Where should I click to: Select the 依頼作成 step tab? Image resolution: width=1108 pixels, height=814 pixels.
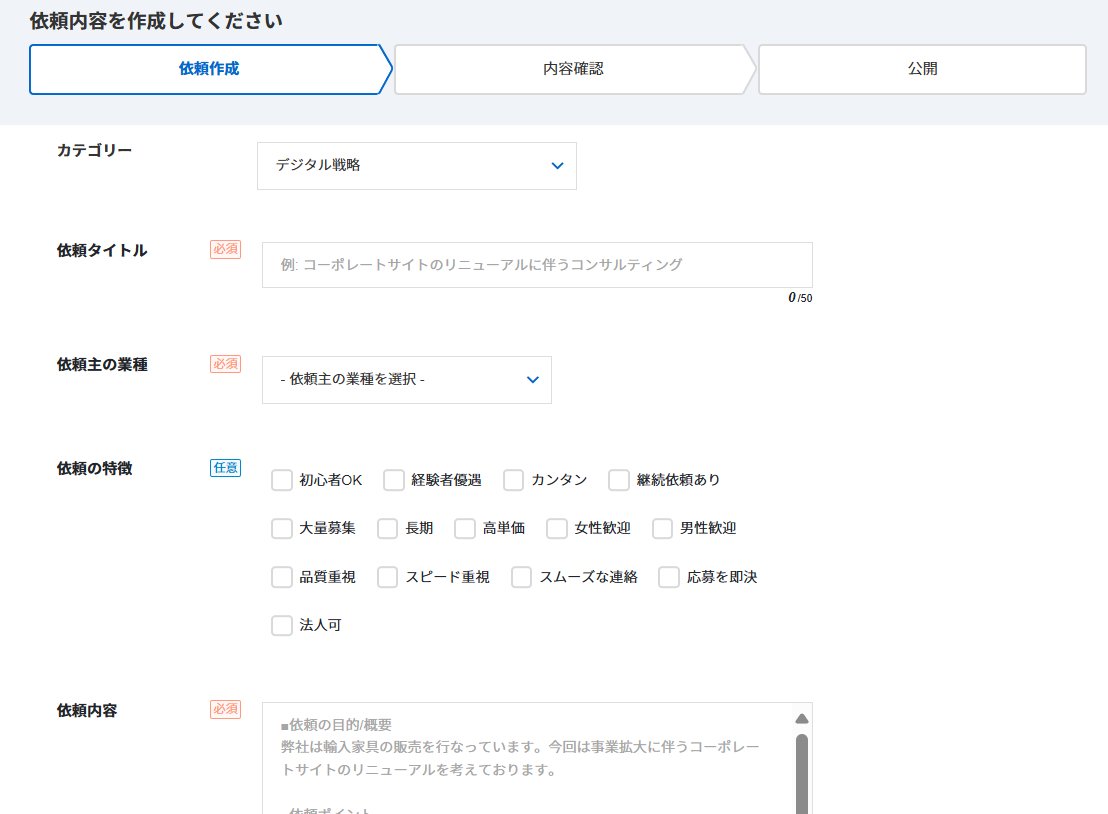209,69
